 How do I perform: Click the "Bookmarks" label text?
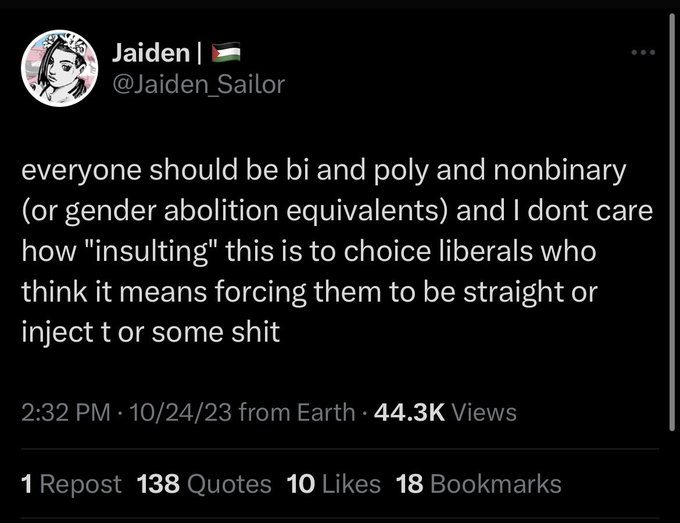(x=496, y=484)
